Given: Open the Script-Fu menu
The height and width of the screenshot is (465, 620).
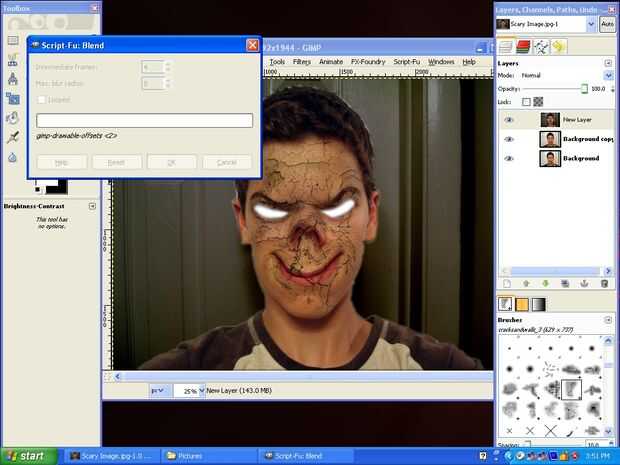Looking at the screenshot, I should pos(406,62).
